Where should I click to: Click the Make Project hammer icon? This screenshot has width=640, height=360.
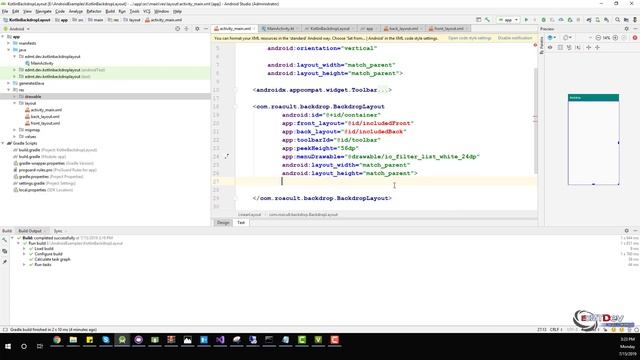point(487,20)
